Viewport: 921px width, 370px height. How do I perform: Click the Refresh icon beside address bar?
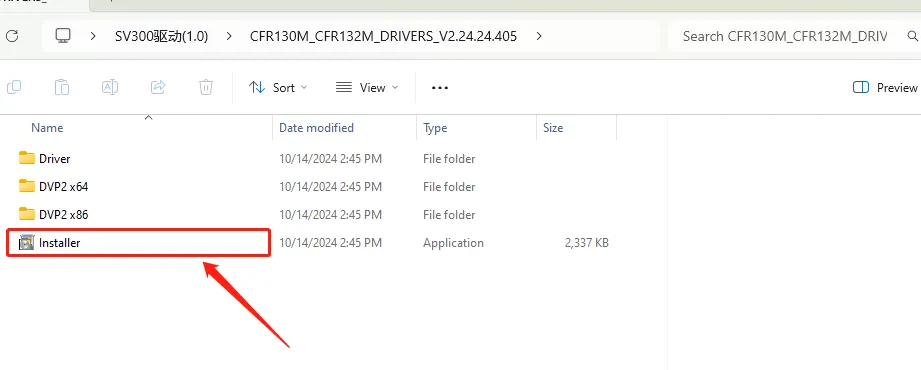[x=12, y=36]
